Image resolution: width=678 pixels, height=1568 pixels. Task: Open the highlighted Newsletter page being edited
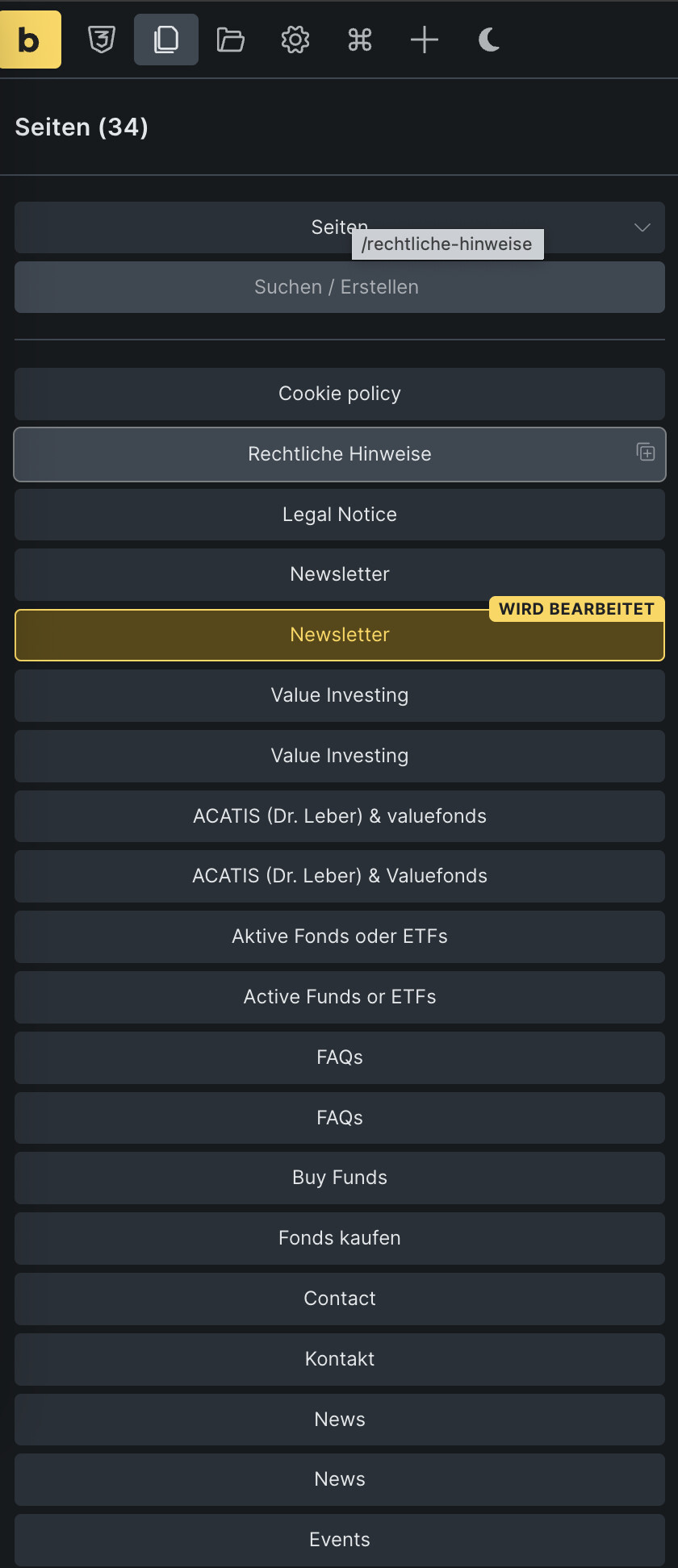click(x=339, y=635)
